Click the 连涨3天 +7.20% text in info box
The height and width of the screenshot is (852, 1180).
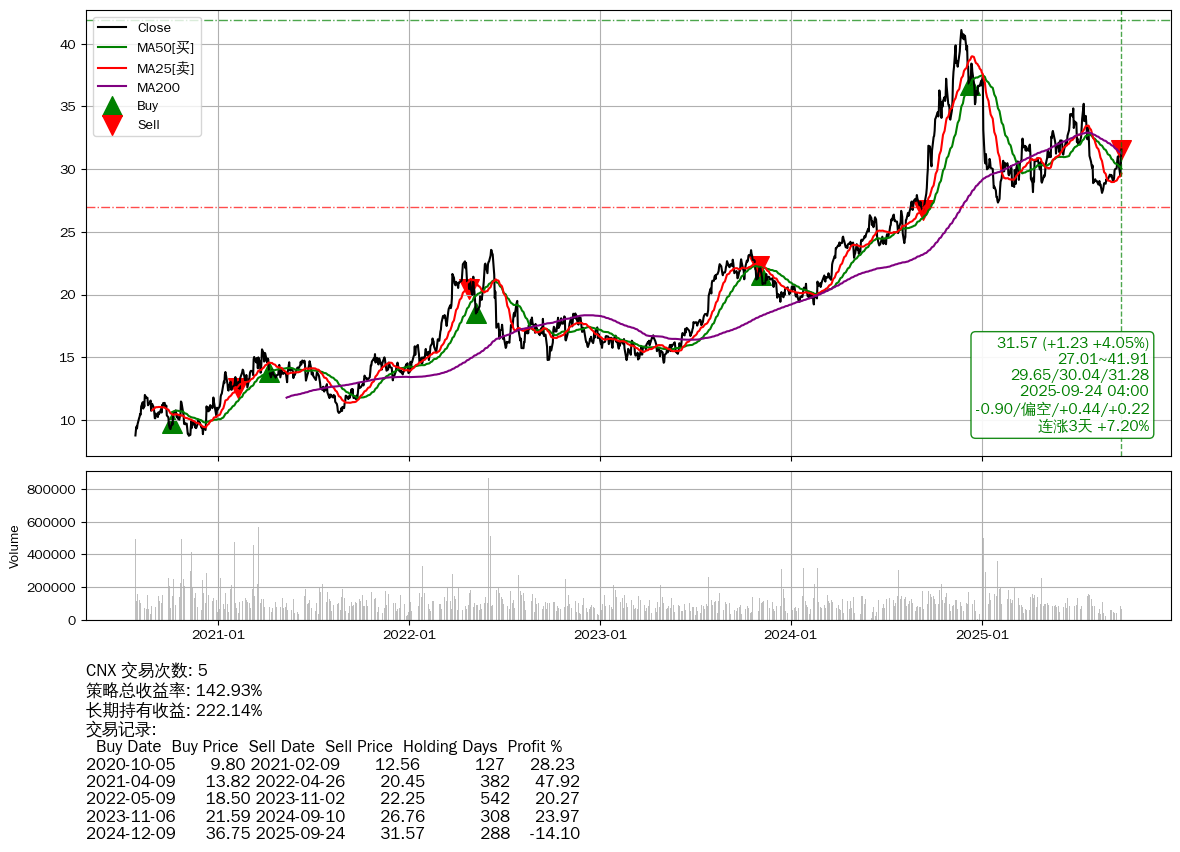click(x=1093, y=426)
